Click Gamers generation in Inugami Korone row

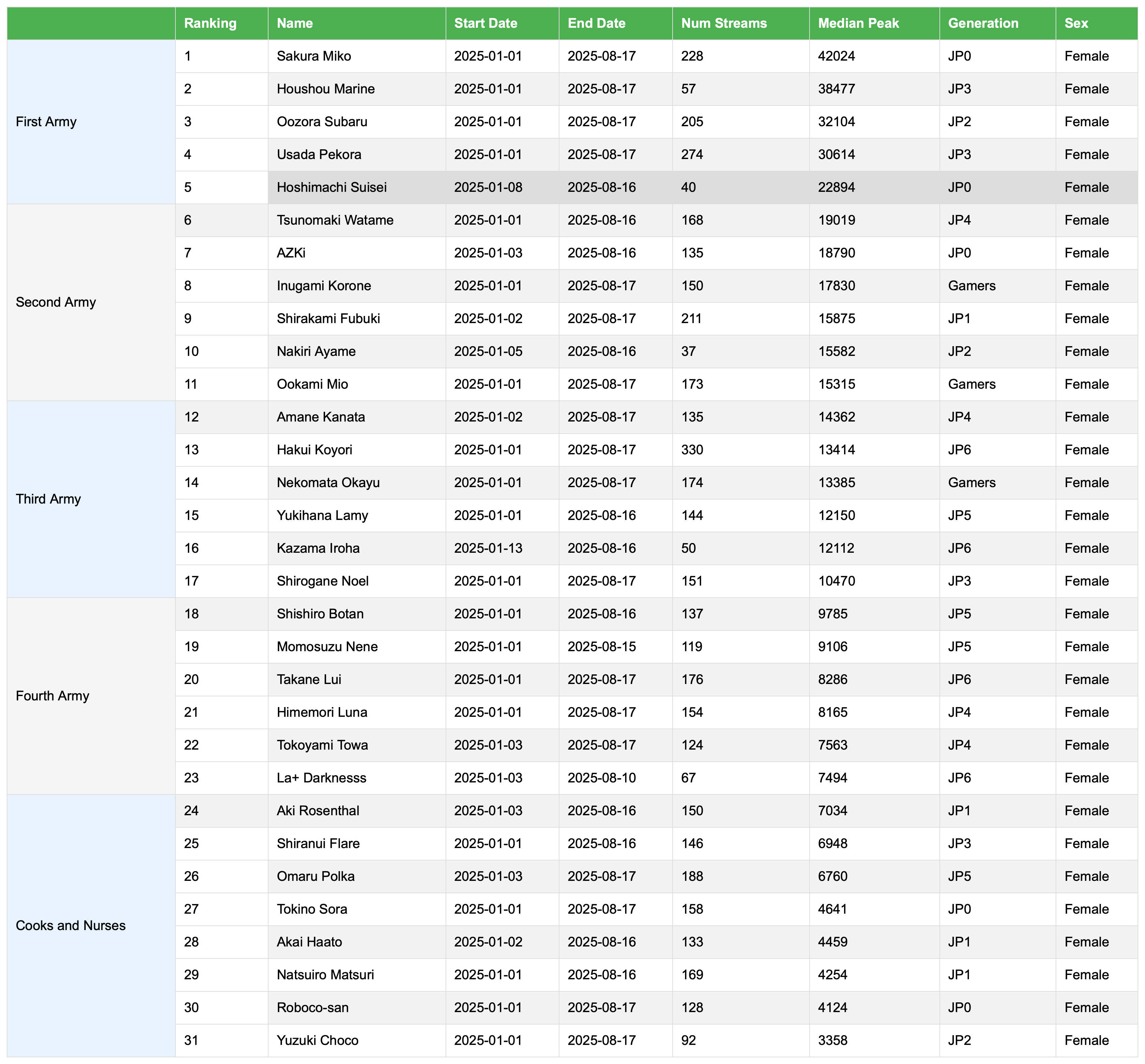972,286
